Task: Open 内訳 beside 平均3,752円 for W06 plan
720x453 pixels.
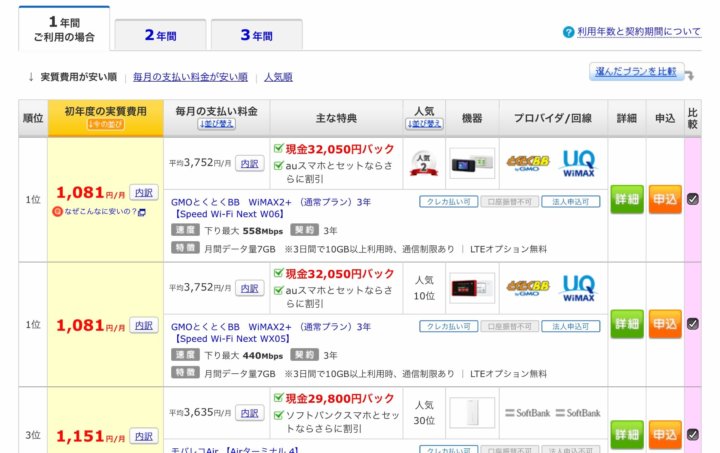Action: [249, 163]
